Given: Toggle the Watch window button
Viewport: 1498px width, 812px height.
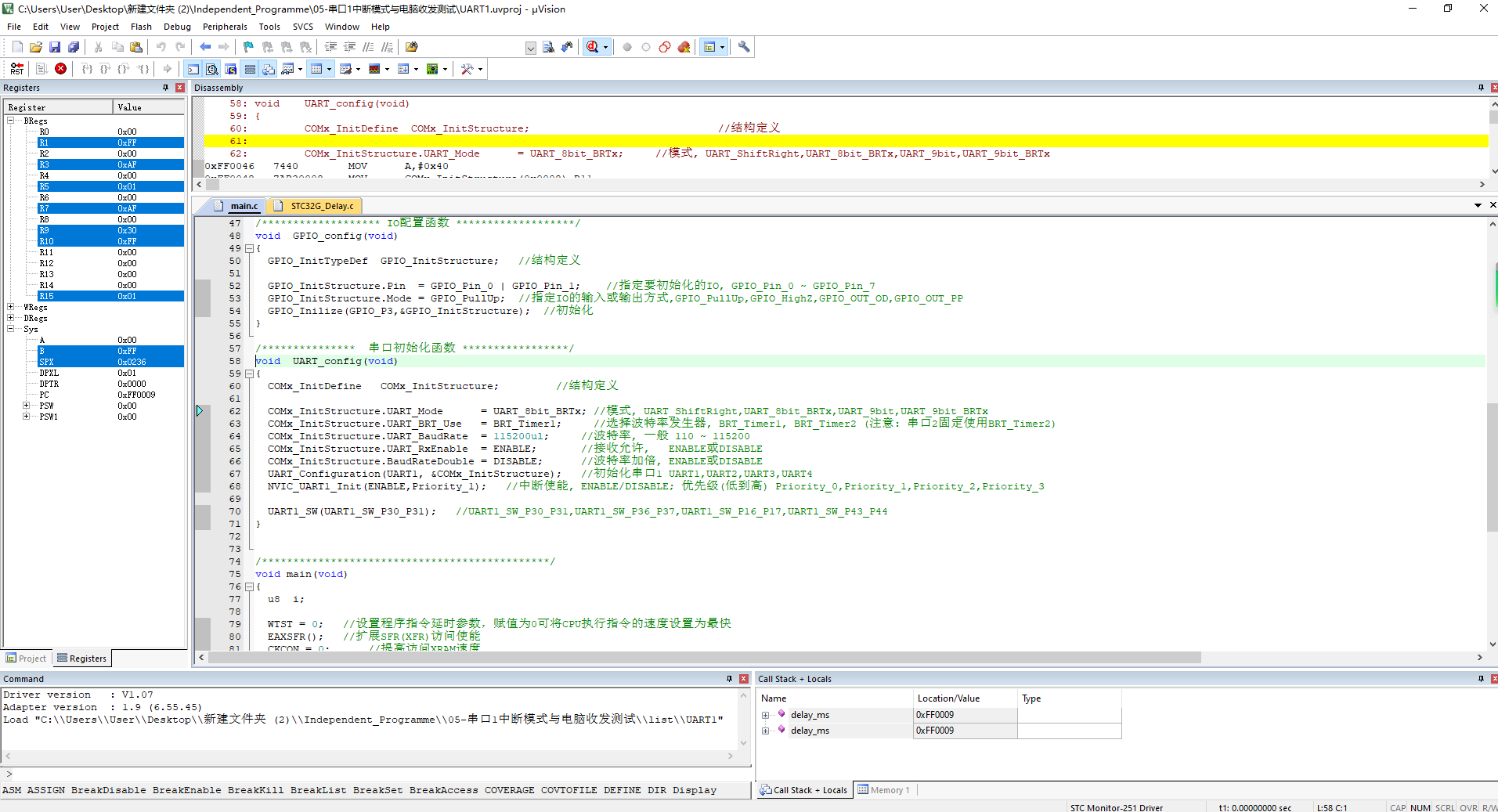Looking at the screenshot, I should tap(287, 69).
